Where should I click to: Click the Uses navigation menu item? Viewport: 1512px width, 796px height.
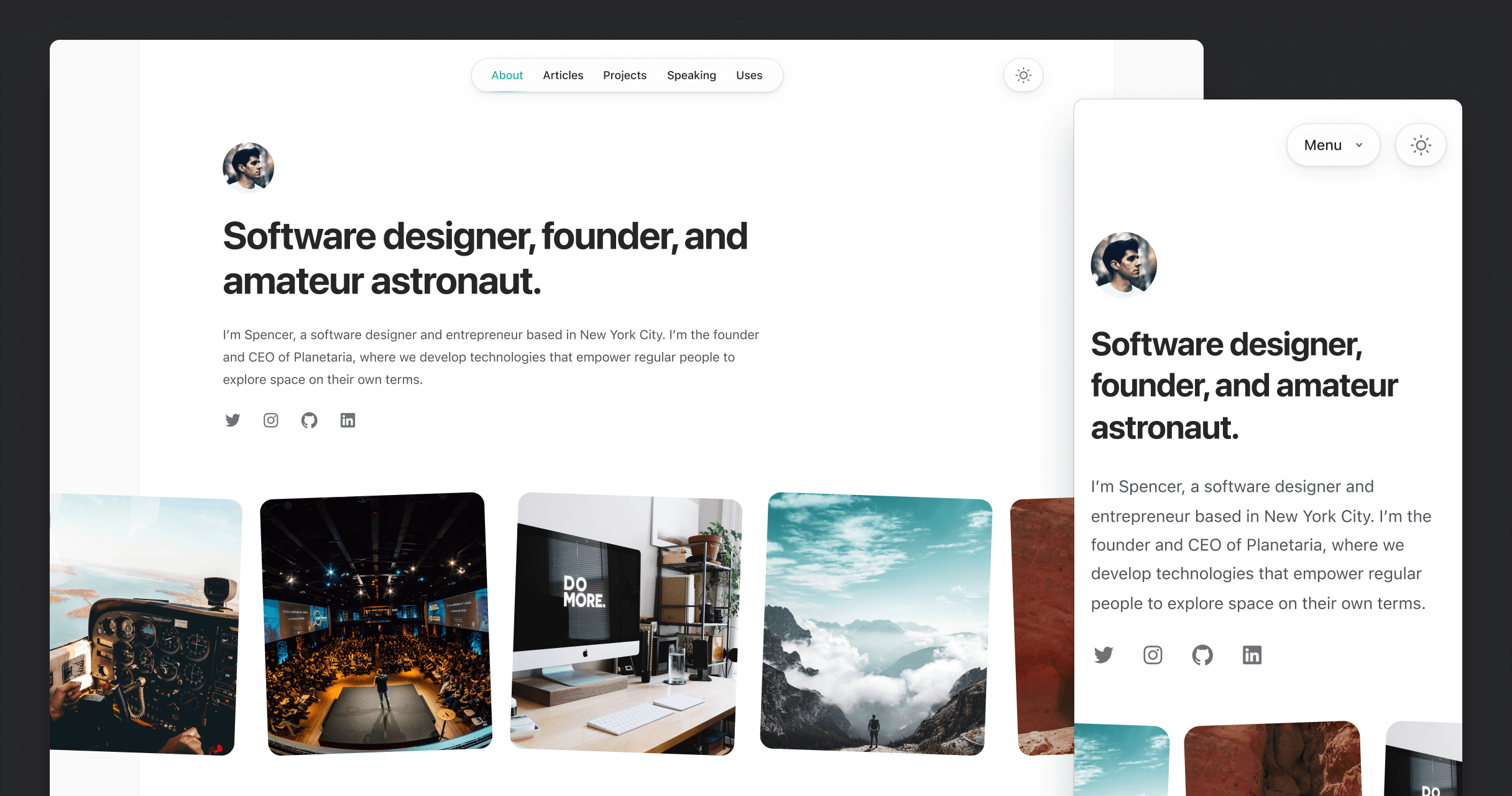pyautogui.click(x=749, y=75)
